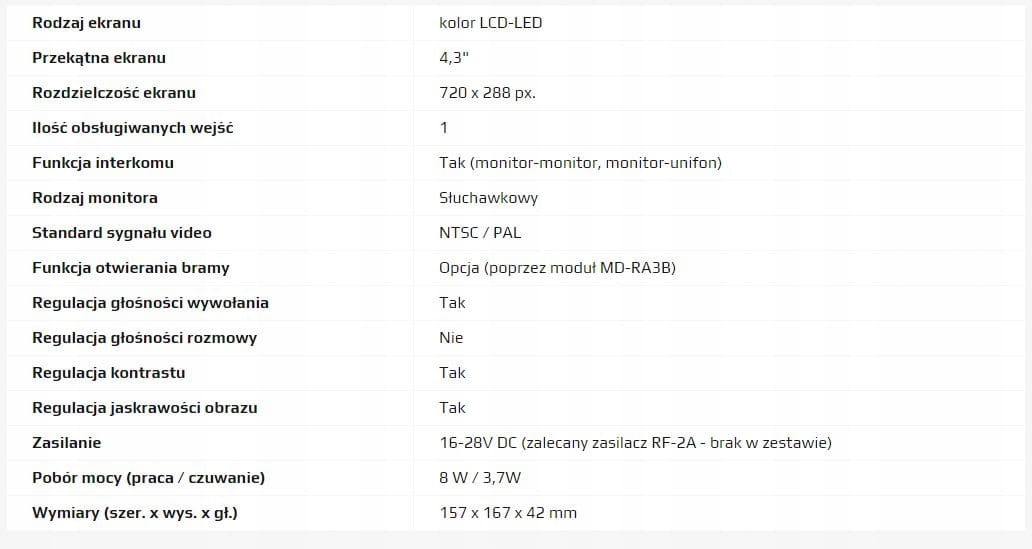
Task: Click the 'Tak (monitor-monitor, monitor-unifon)' value
Action: tap(580, 162)
